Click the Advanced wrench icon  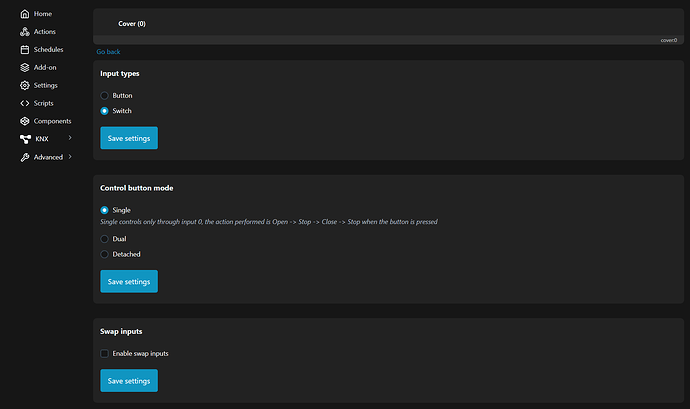[25, 157]
